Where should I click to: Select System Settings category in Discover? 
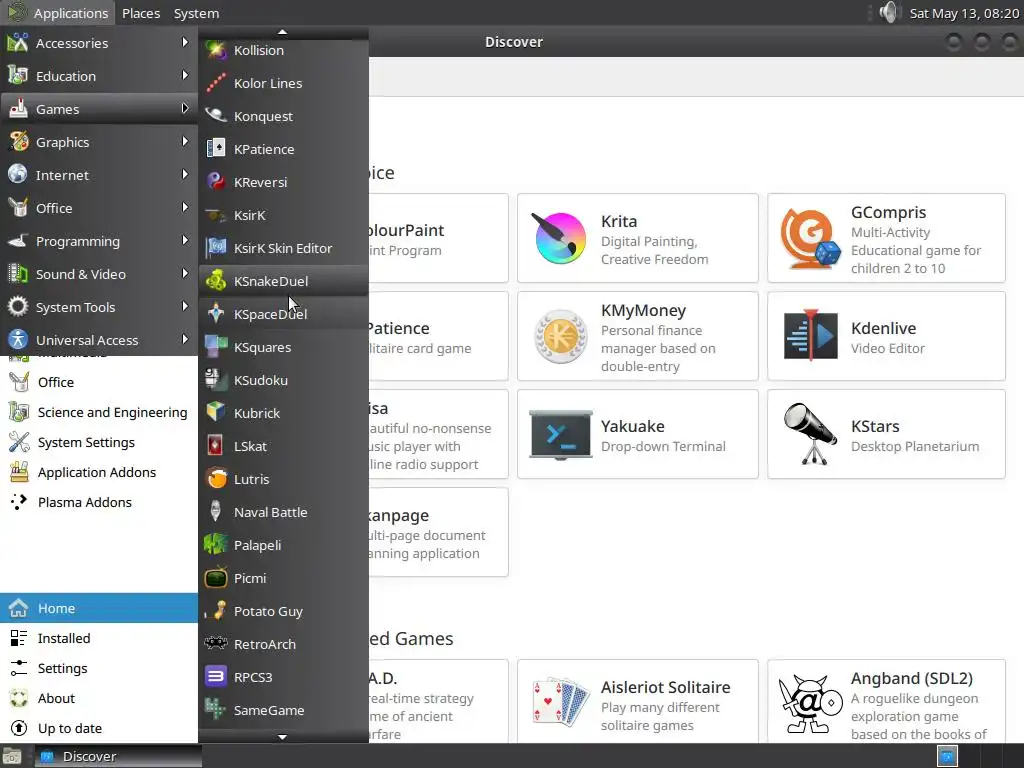[x=99, y=442]
